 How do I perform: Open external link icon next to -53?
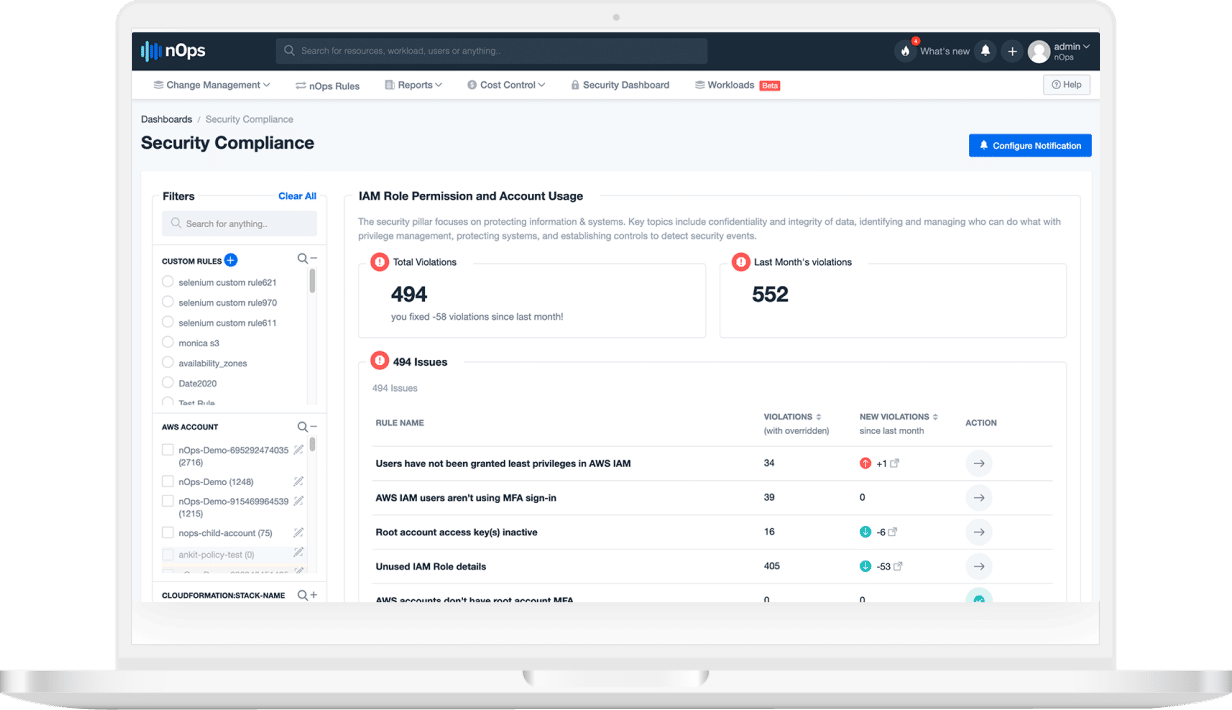click(x=898, y=566)
